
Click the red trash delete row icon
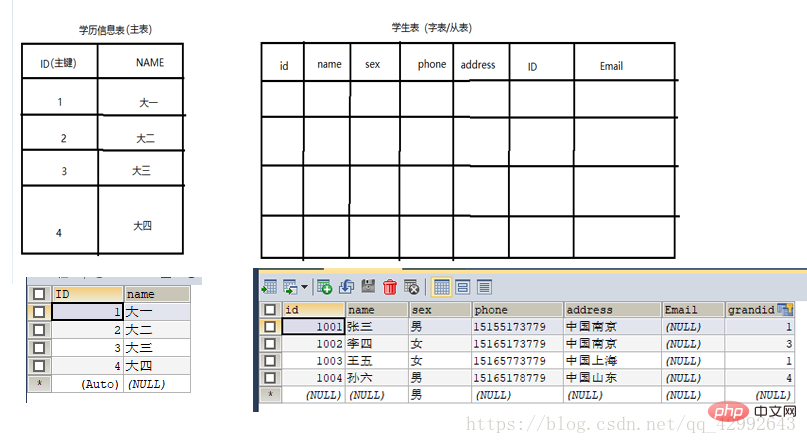point(390,287)
